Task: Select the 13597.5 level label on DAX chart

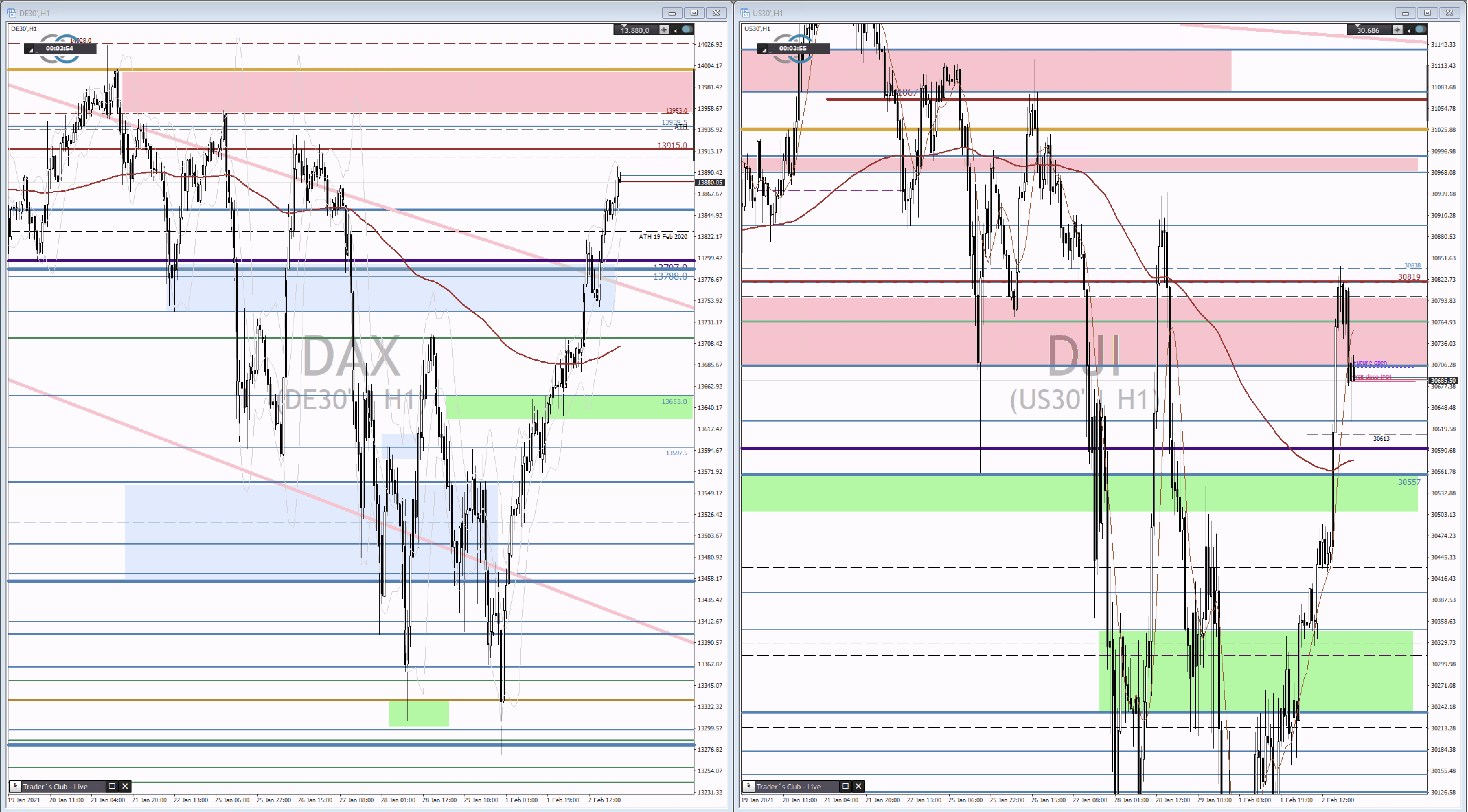Action: coord(676,453)
